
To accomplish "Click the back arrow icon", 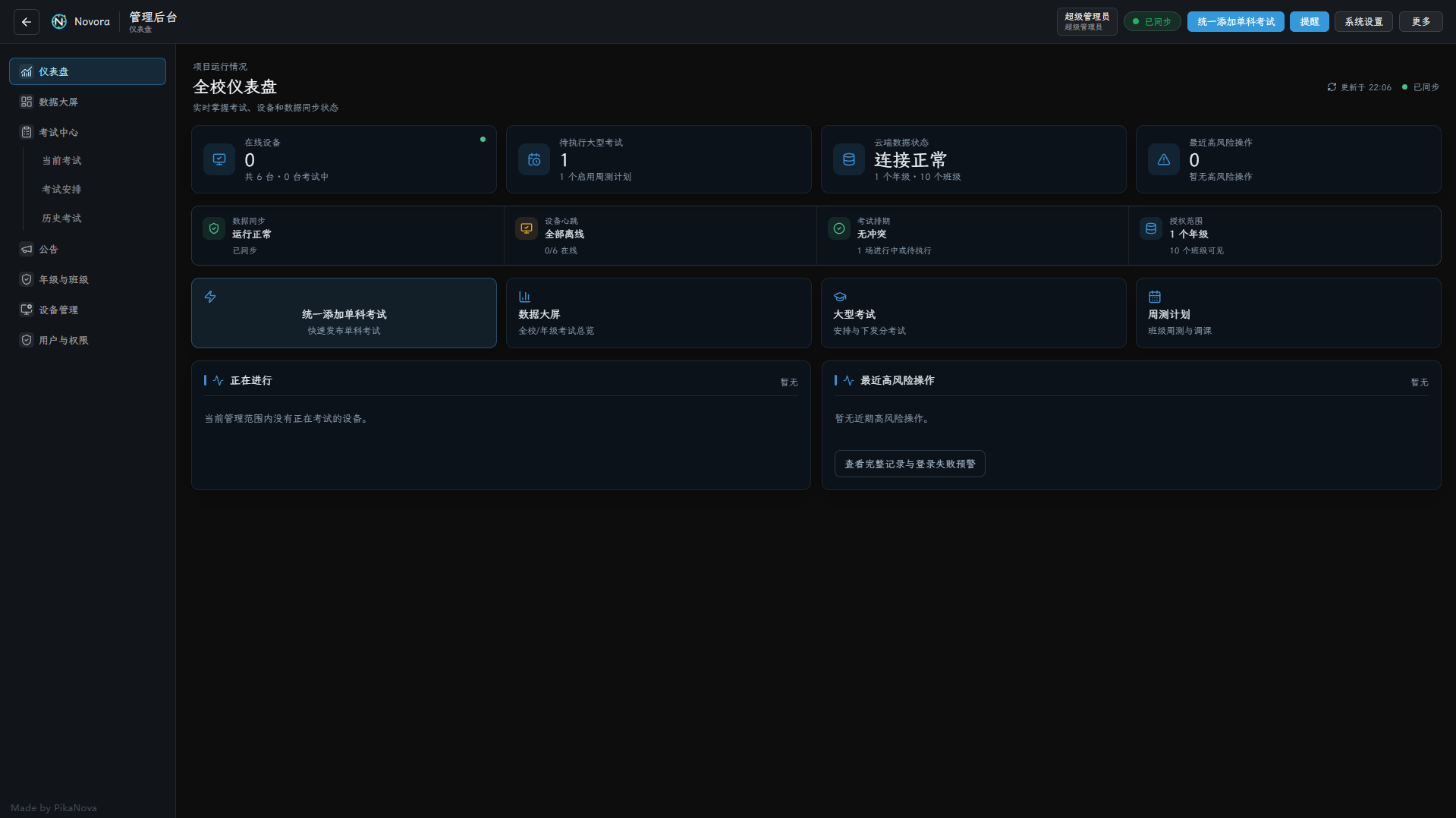I will 27,22.
